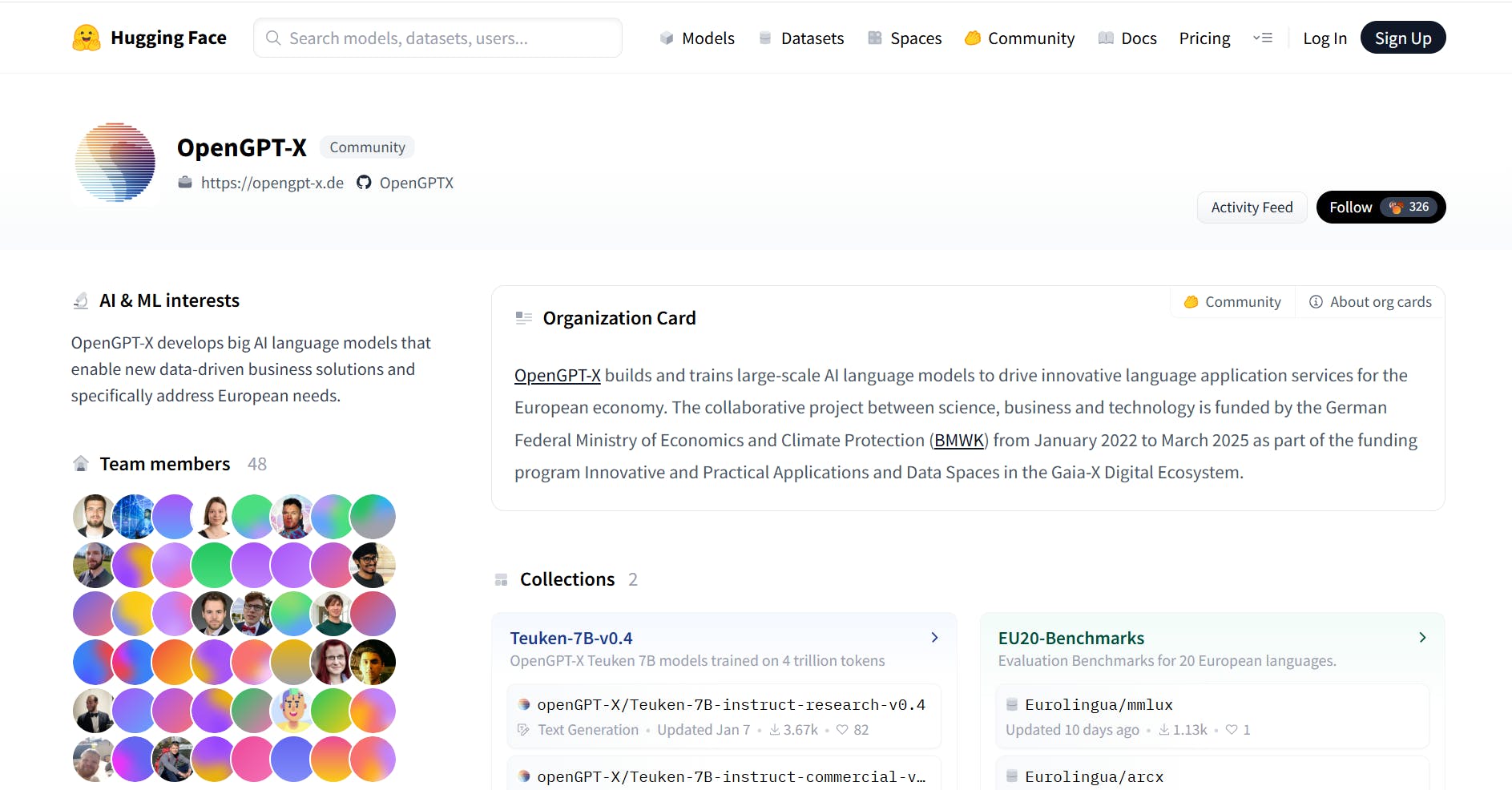Open the Eurolingua/mmlux dataset card
Image resolution: width=1512 pixels, height=790 pixels.
(x=1099, y=705)
